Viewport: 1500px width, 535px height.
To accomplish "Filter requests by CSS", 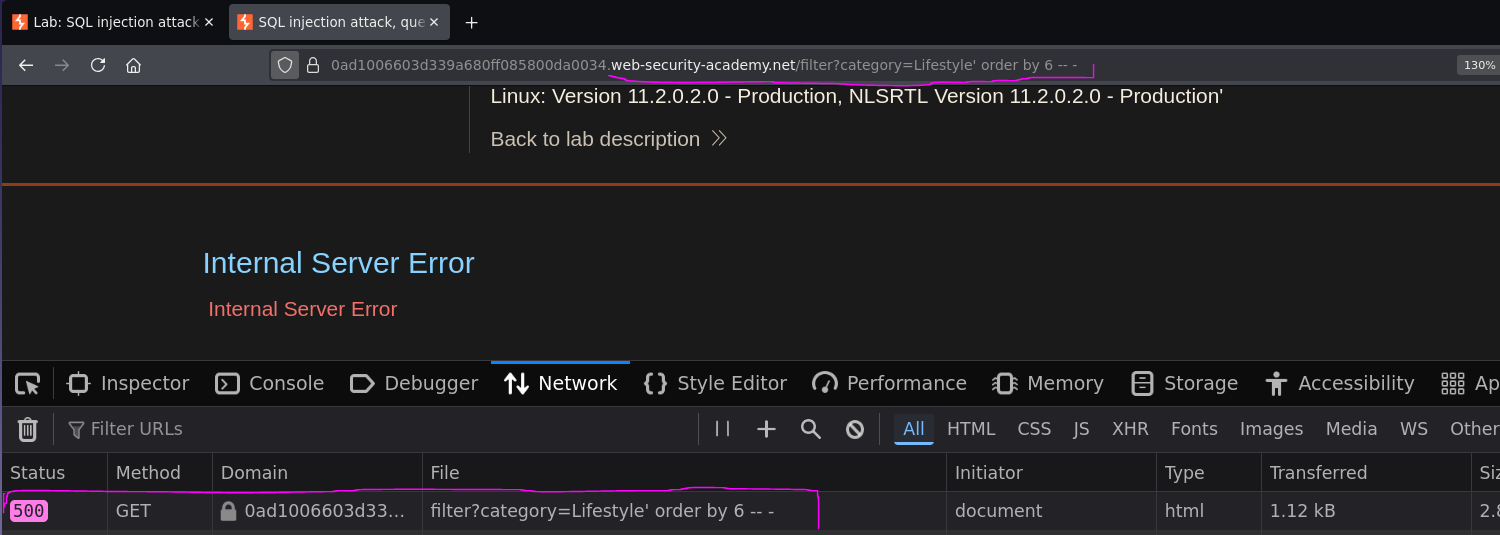I will pyautogui.click(x=1034, y=429).
